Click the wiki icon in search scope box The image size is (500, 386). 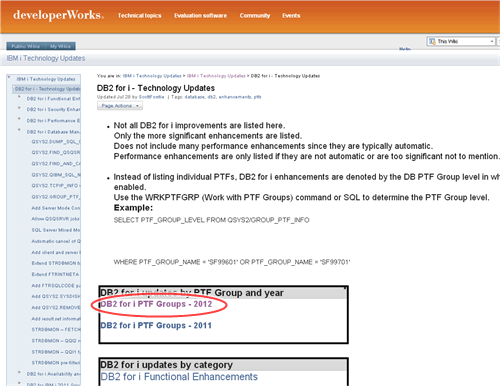(x=432, y=41)
